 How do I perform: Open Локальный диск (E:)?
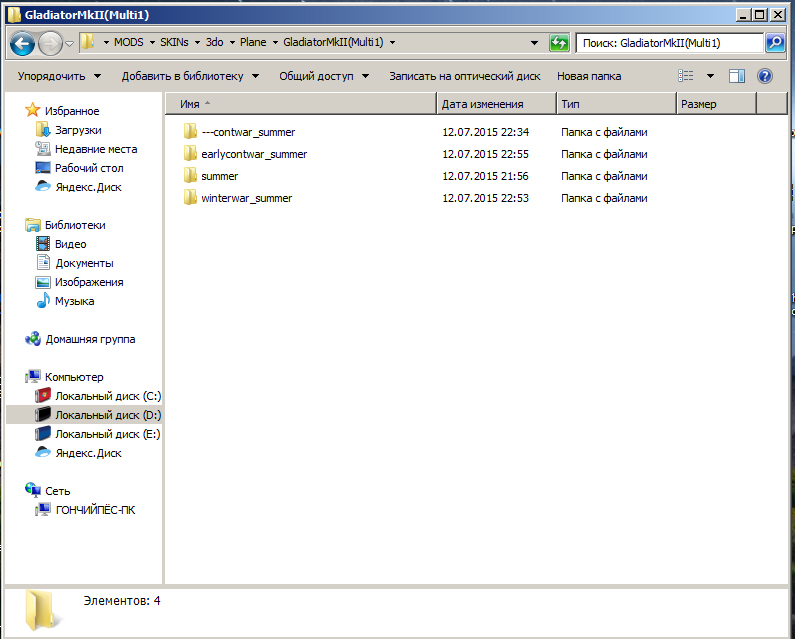(107, 434)
